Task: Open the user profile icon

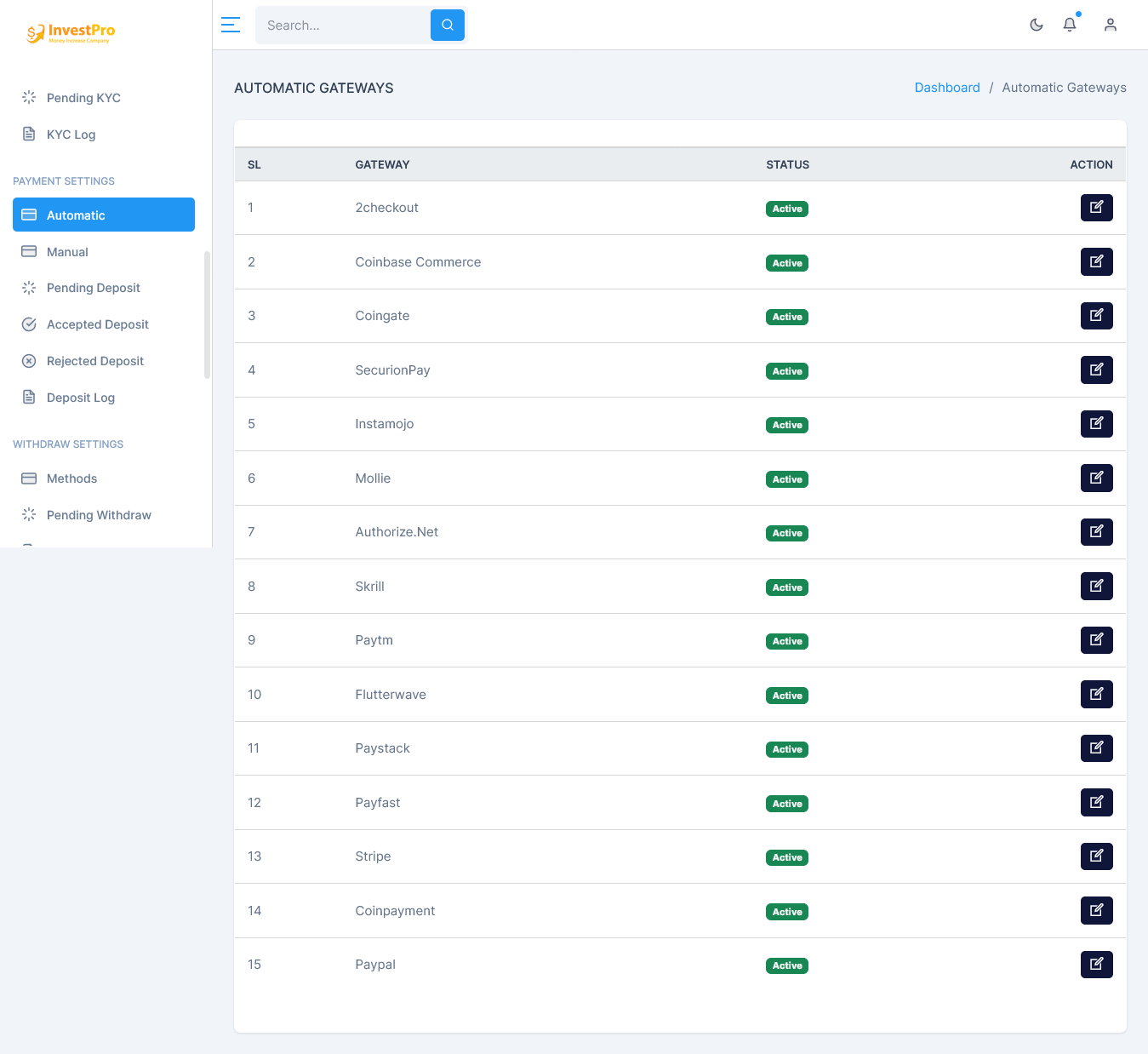Action: point(1111,25)
